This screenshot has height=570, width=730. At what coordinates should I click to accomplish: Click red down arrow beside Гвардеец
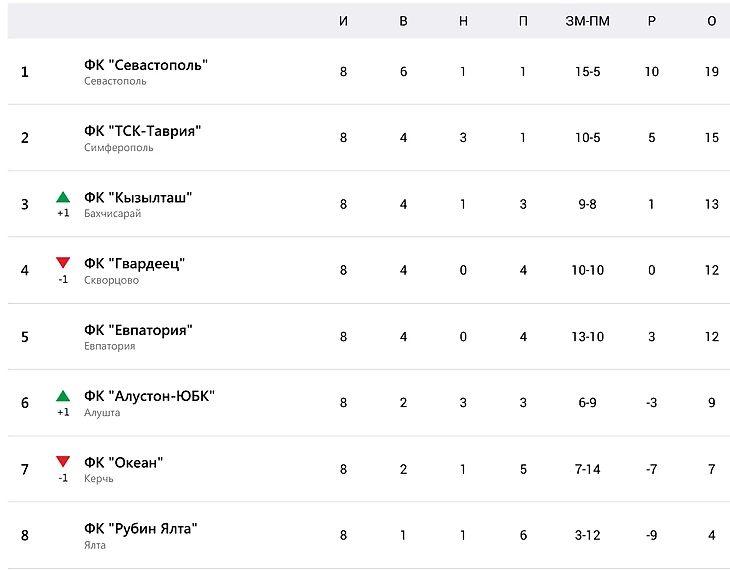(x=63, y=263)
